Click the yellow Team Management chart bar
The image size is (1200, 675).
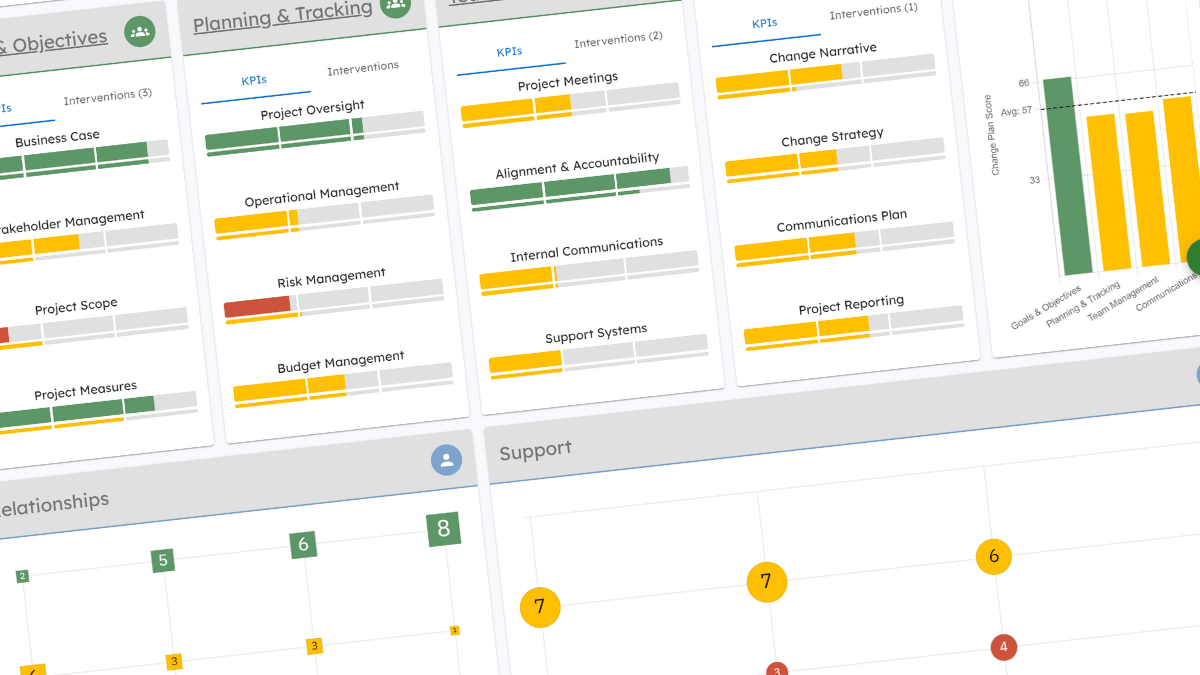1149,188
